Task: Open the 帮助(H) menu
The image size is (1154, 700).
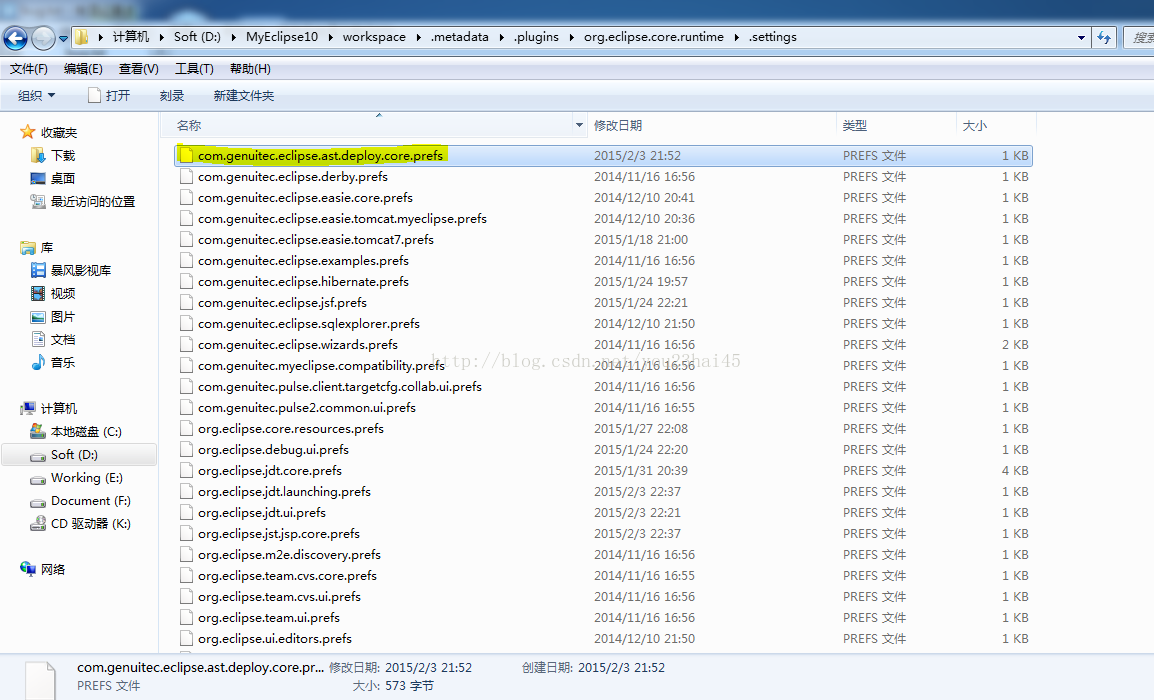Action: [x=250, y=68]
